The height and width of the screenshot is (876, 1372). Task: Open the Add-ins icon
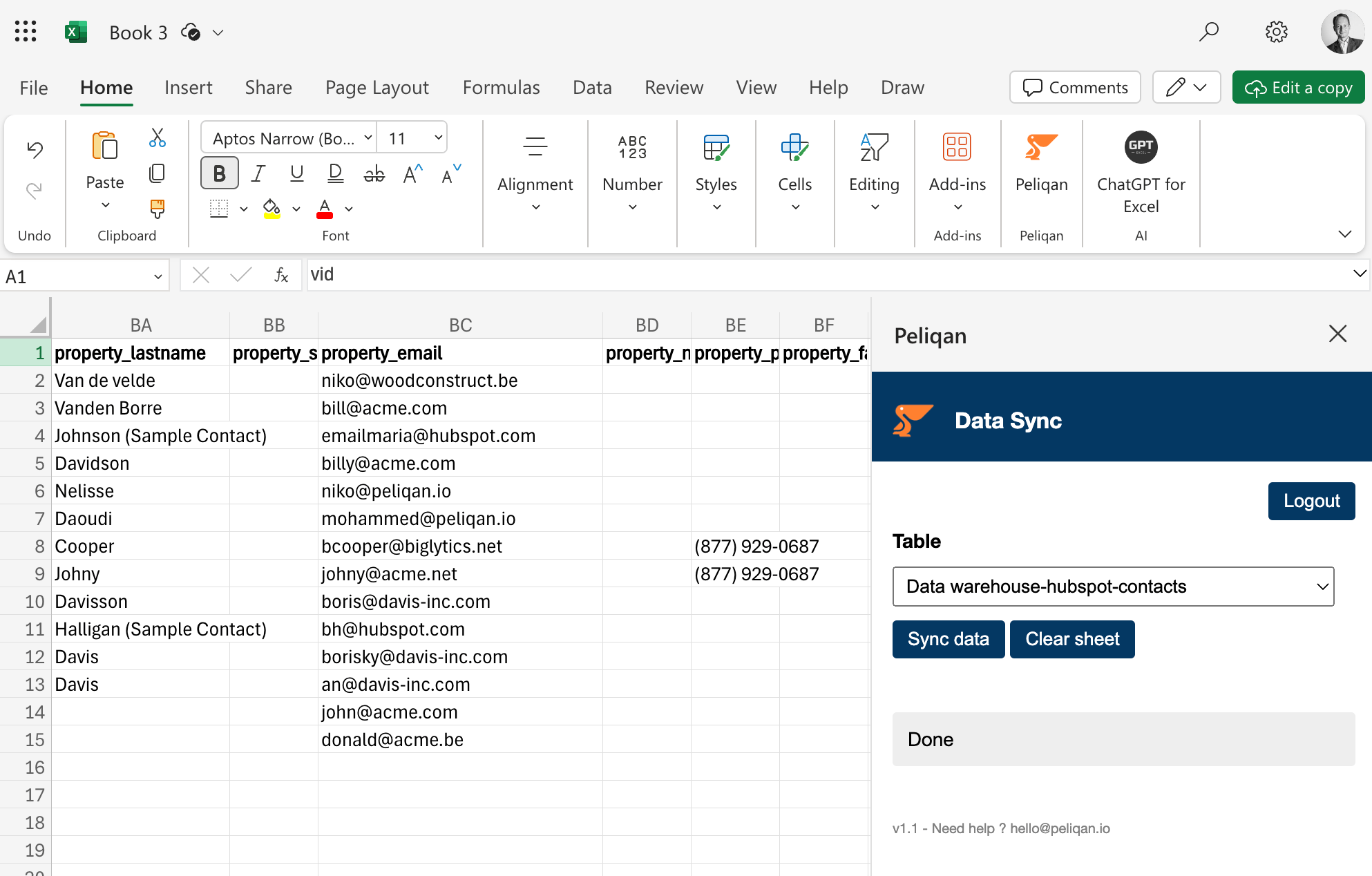[x=957, y=146]
